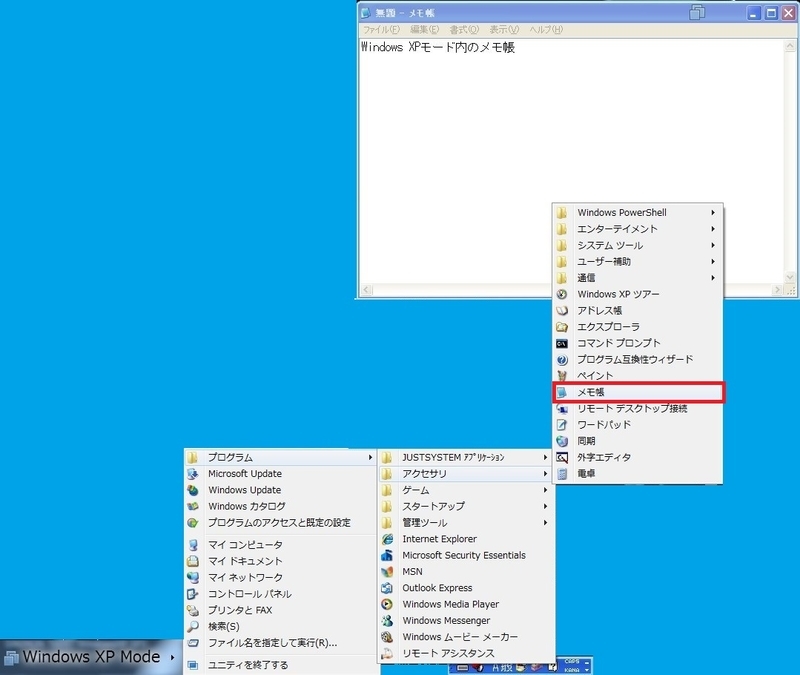Open the 編集(E) menu in Notepad
800x675 pixels.
coord(424,30)
